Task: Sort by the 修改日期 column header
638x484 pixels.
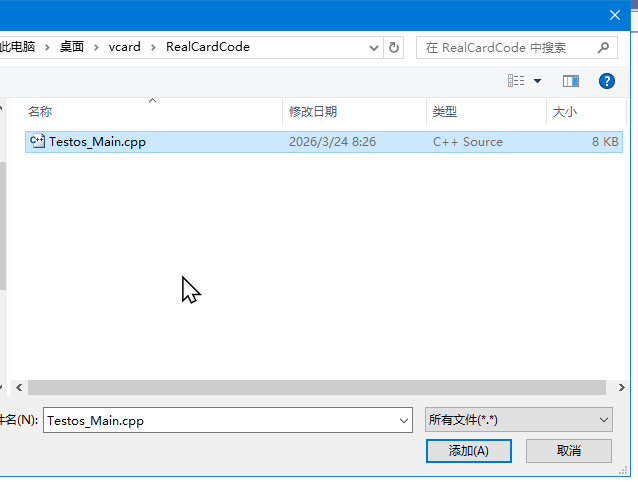Action: point(312,112)
